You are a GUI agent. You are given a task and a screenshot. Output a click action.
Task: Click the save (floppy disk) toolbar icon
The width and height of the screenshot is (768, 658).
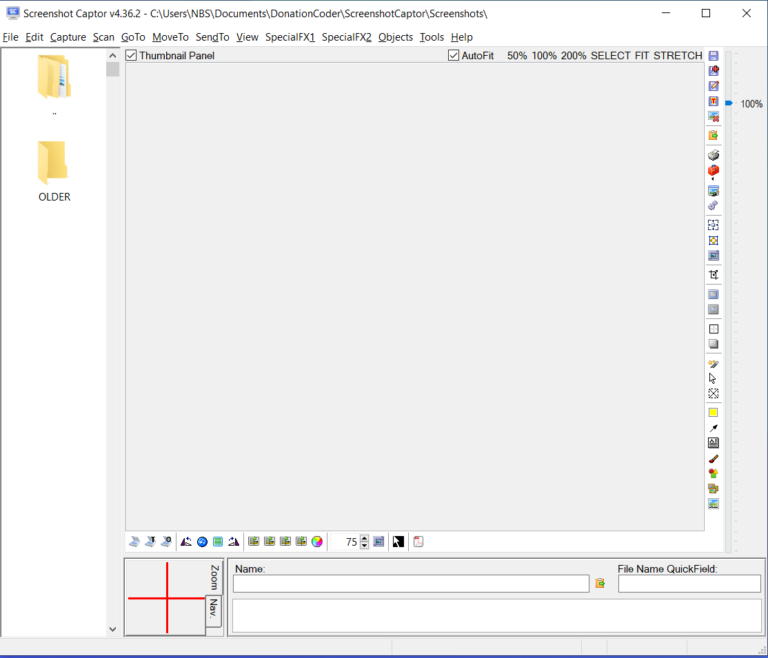point(713,56)
